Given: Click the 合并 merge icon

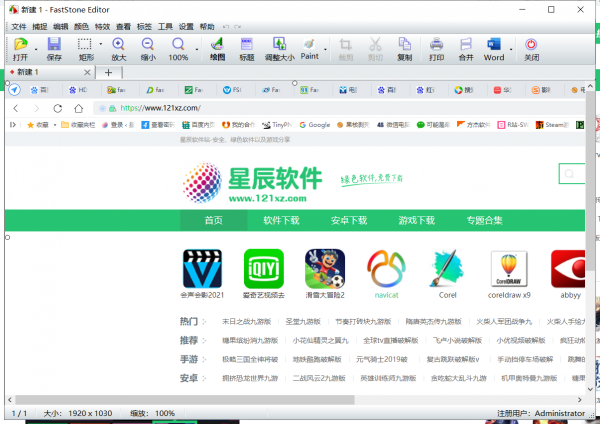Looking at the screenshot, I should 466,44.
